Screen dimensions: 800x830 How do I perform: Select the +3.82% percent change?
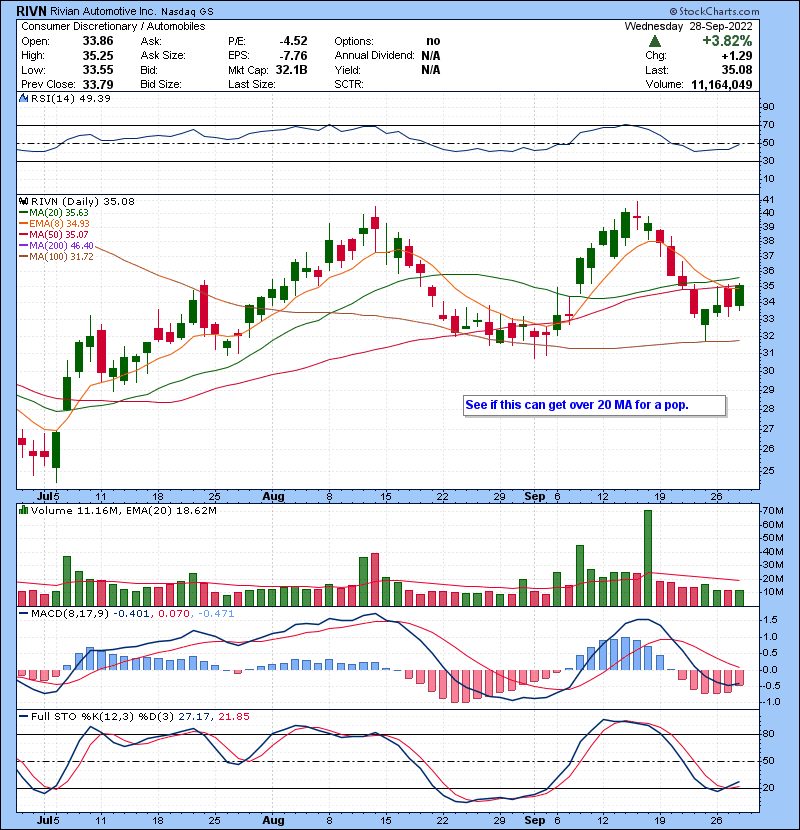(x=727, y=41)
